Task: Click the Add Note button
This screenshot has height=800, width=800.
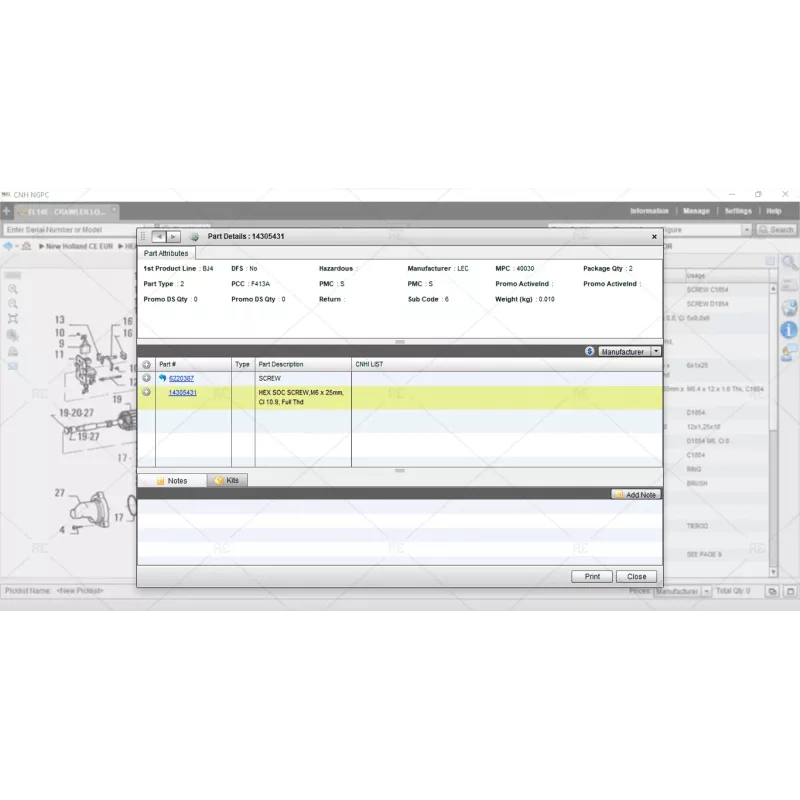Action: pyautogui.click(x=636, y=495)
